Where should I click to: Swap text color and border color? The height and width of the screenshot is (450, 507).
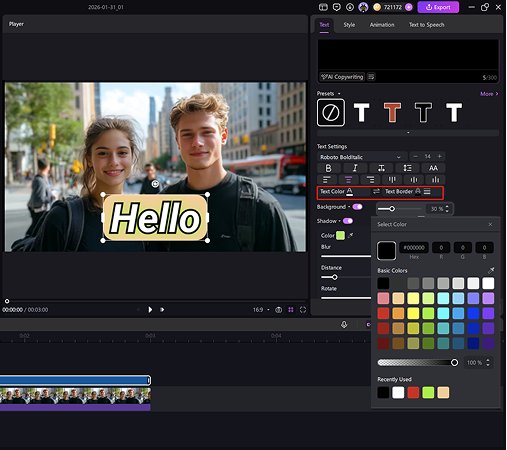coord(376,191)
